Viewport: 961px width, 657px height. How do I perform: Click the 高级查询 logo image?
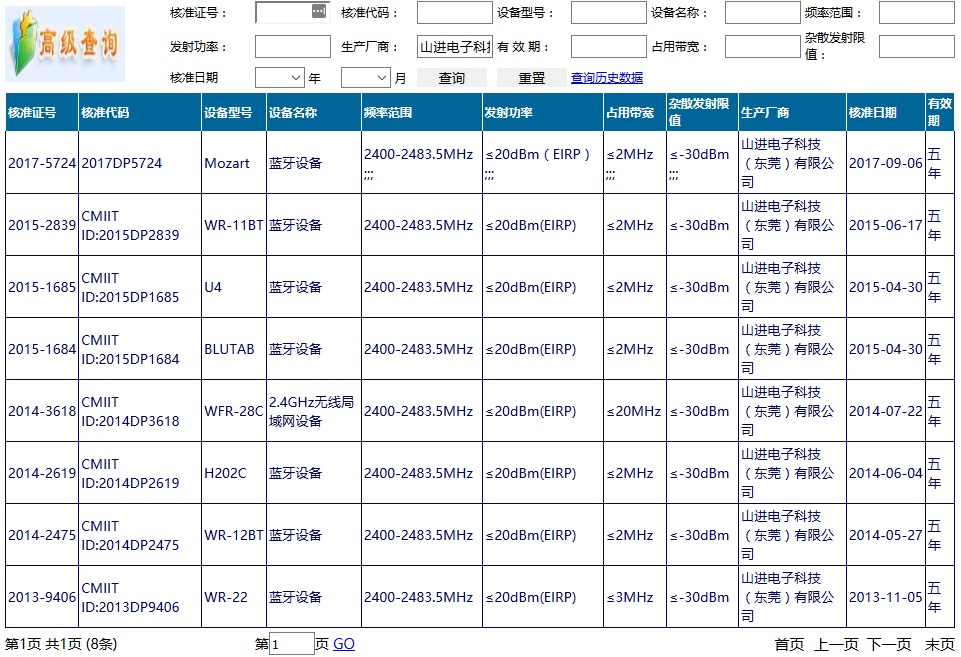pyautogui.click(x=65, y=44)
